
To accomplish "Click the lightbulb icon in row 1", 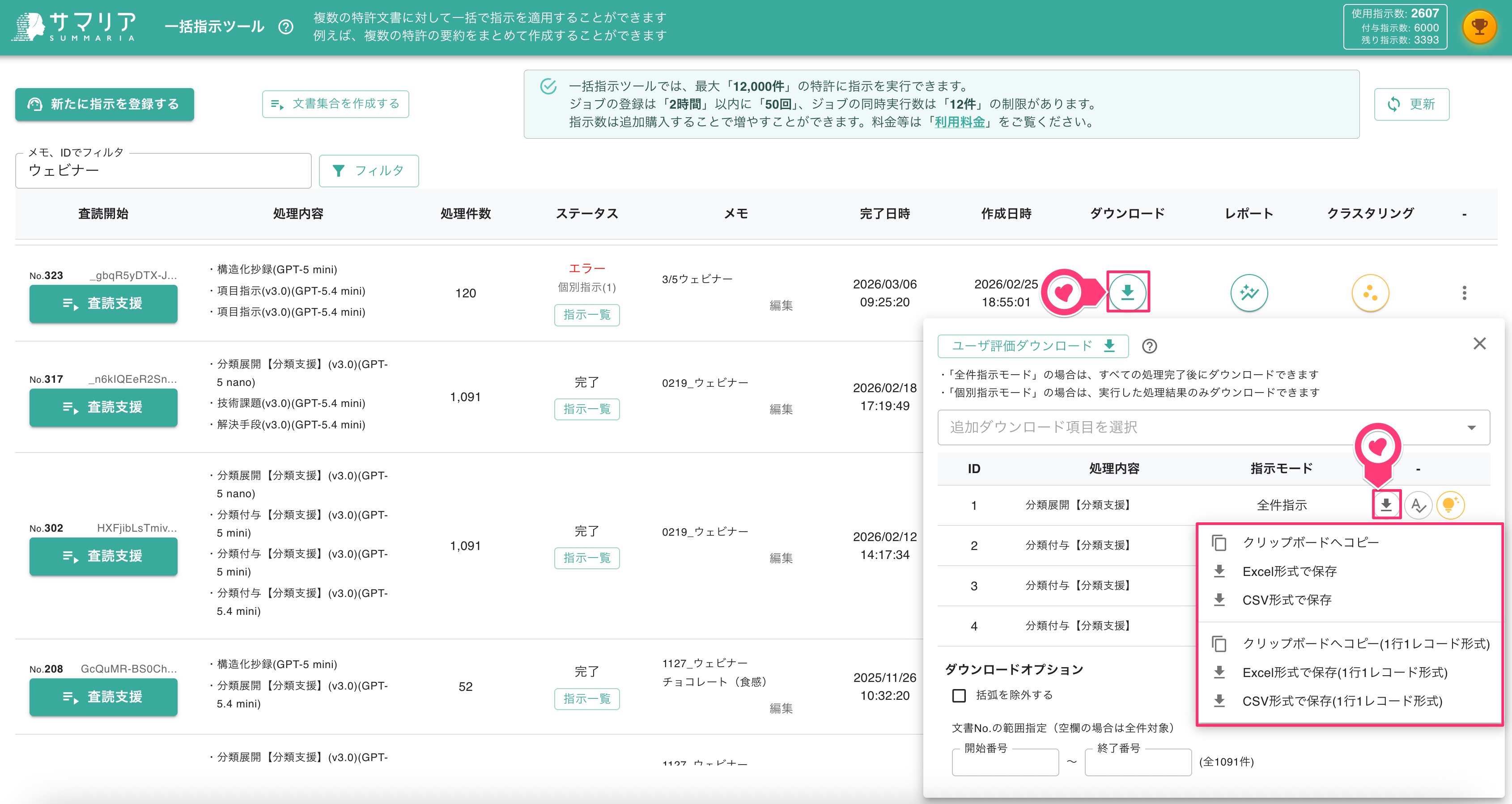I will click(1450, 505).
